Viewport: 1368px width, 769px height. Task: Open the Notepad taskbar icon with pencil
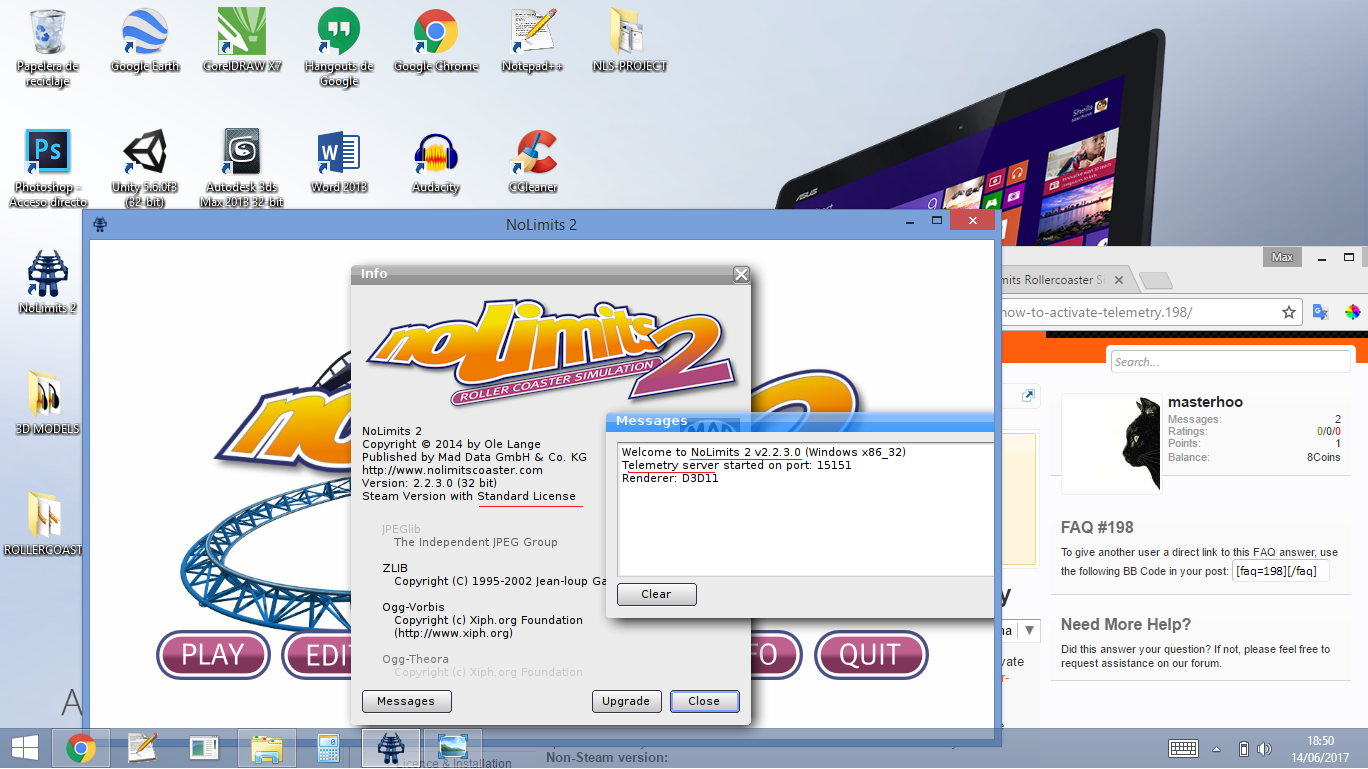click(142, 748)
